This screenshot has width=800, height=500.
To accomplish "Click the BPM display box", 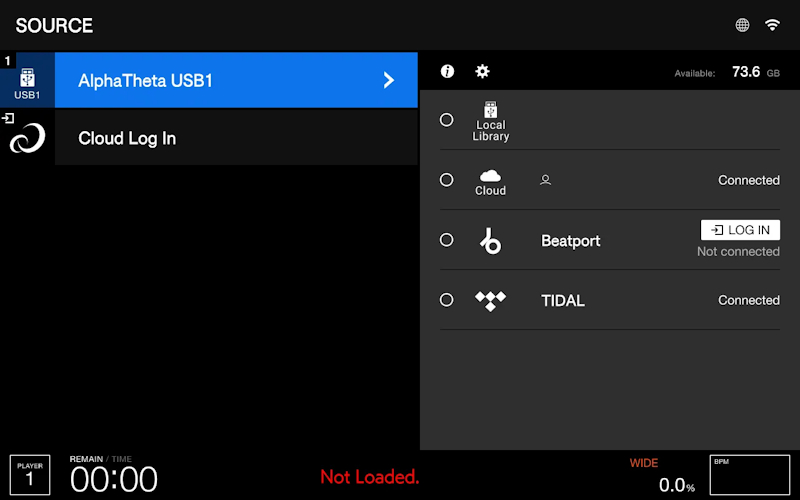I will [750, 475].
